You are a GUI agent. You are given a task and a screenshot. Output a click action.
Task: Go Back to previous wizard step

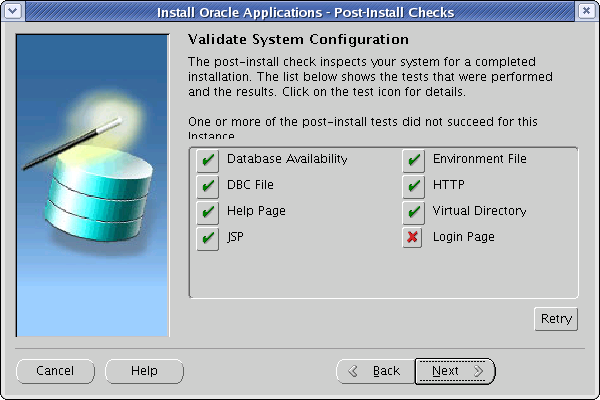coord(375,371)
